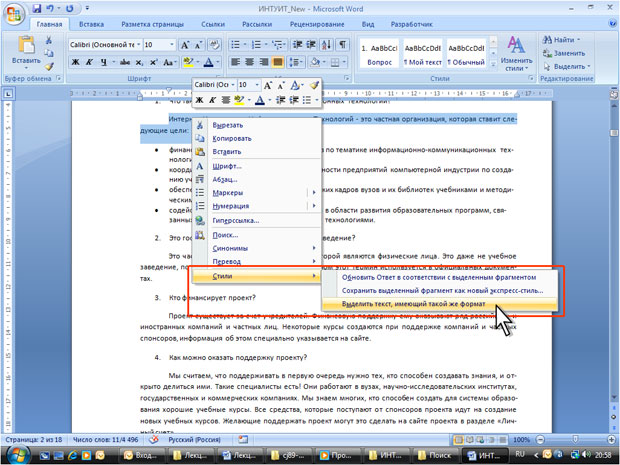Click zoom slider in status bar
This screenshot has height=465, width=620.
[x=575, y=440]
